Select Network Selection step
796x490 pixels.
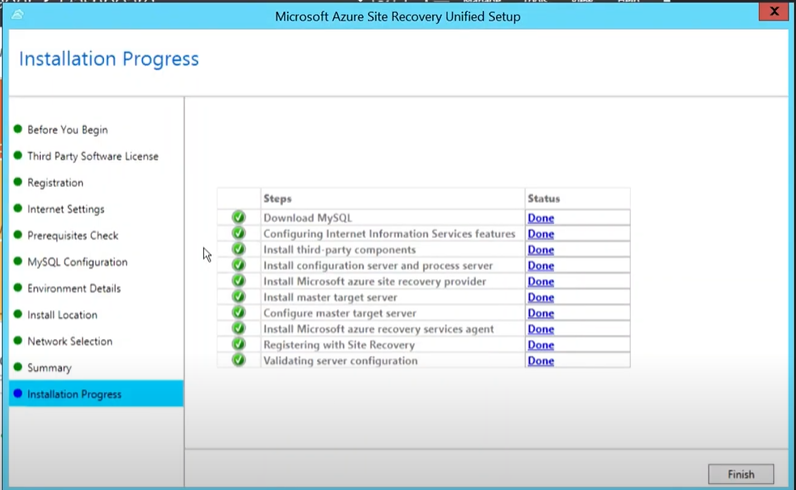(x=70, y=341)
